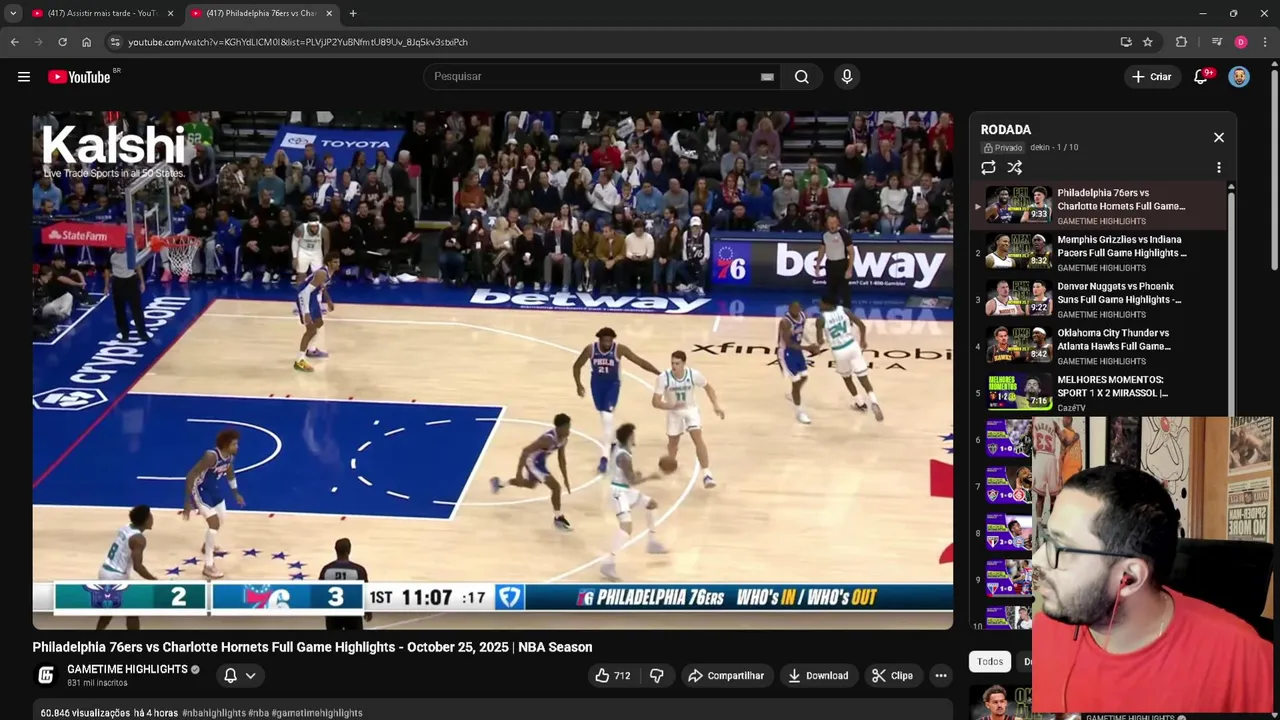Open the YouTube guide hamburger menu
1280x720 pixels.
(24, 77)
